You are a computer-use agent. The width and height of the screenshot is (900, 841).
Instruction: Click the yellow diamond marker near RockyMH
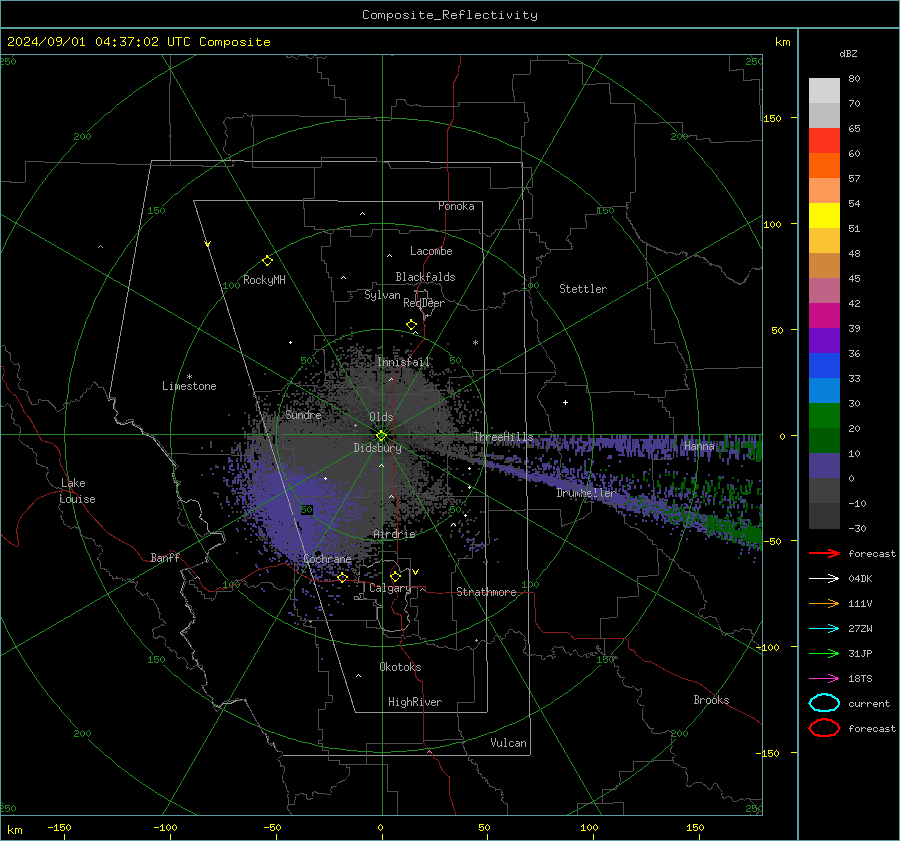pyautogui.click(x=267, y=261)
